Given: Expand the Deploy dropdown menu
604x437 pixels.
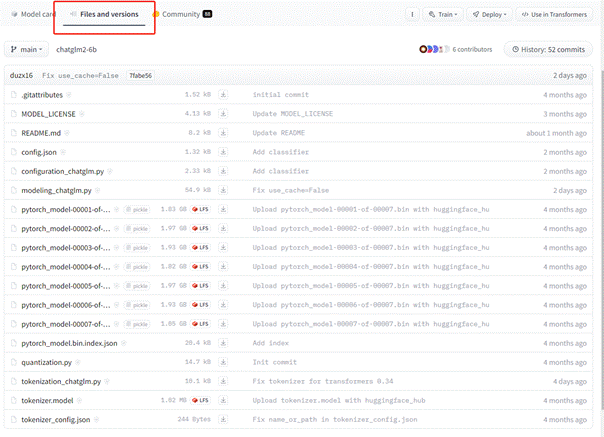Looking at the screenshot, I should [488, 15].
